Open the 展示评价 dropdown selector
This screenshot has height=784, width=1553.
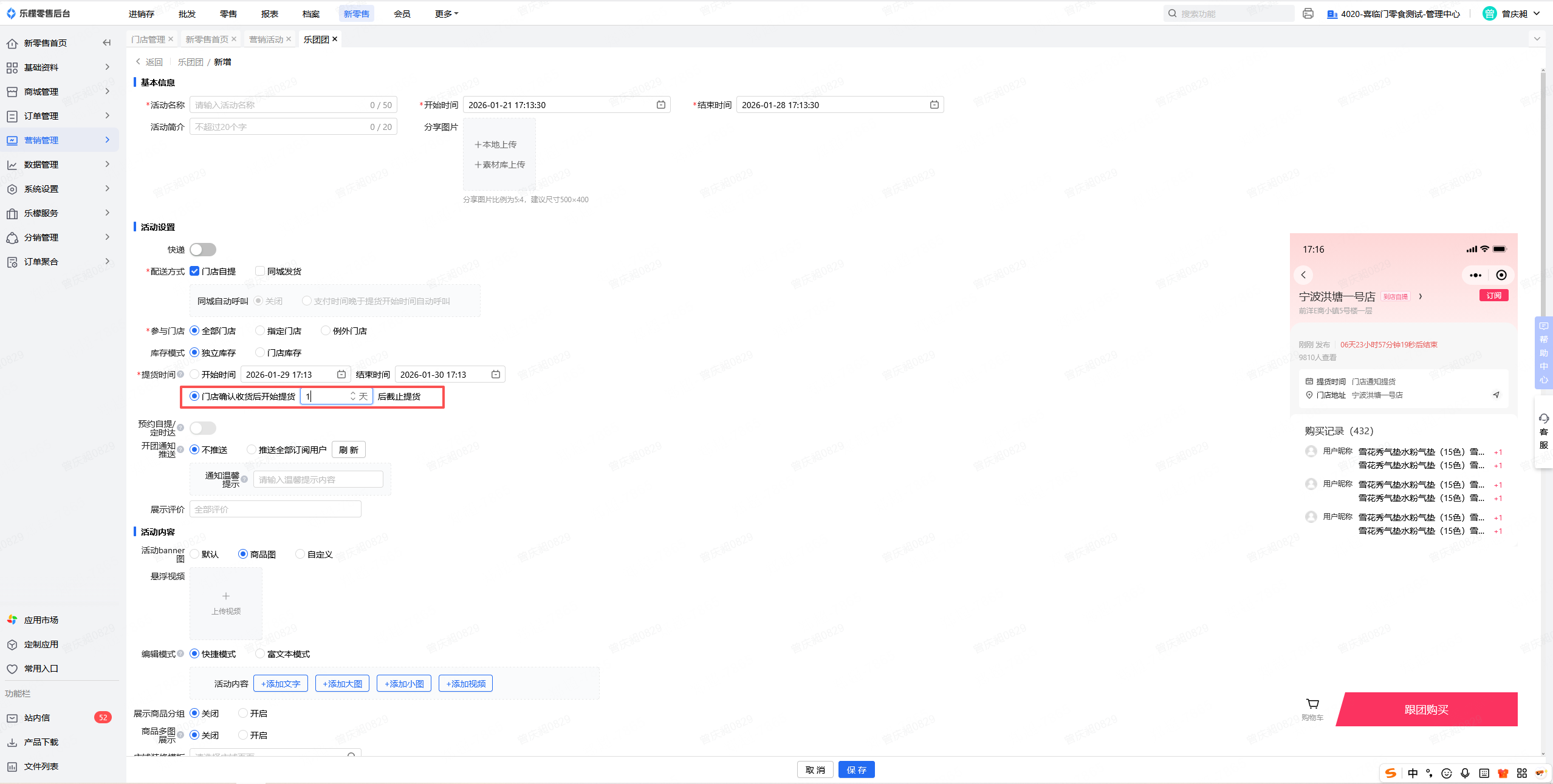(x=275, y=510)
